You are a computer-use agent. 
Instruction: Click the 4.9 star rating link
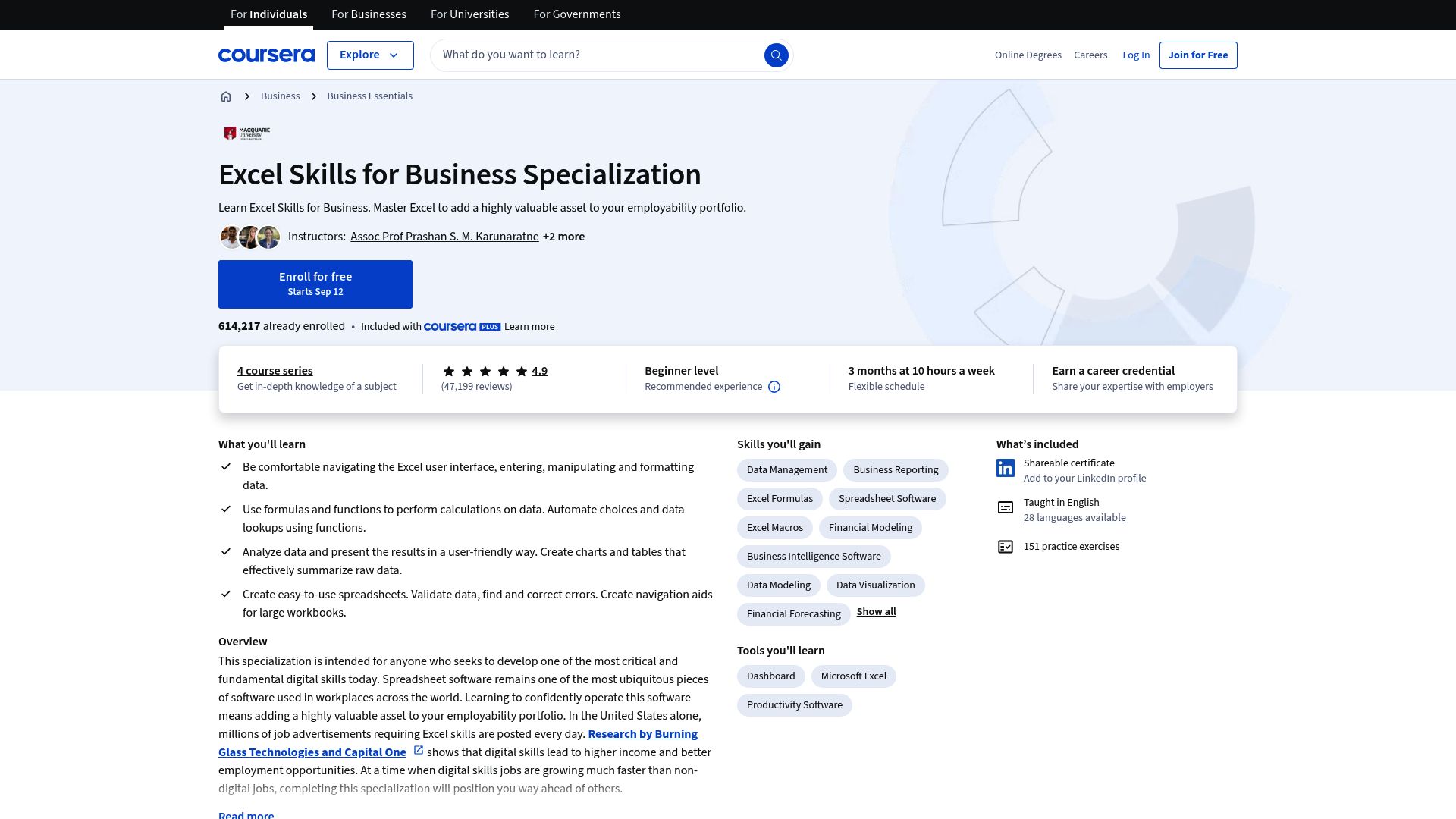tap(539, 371)
